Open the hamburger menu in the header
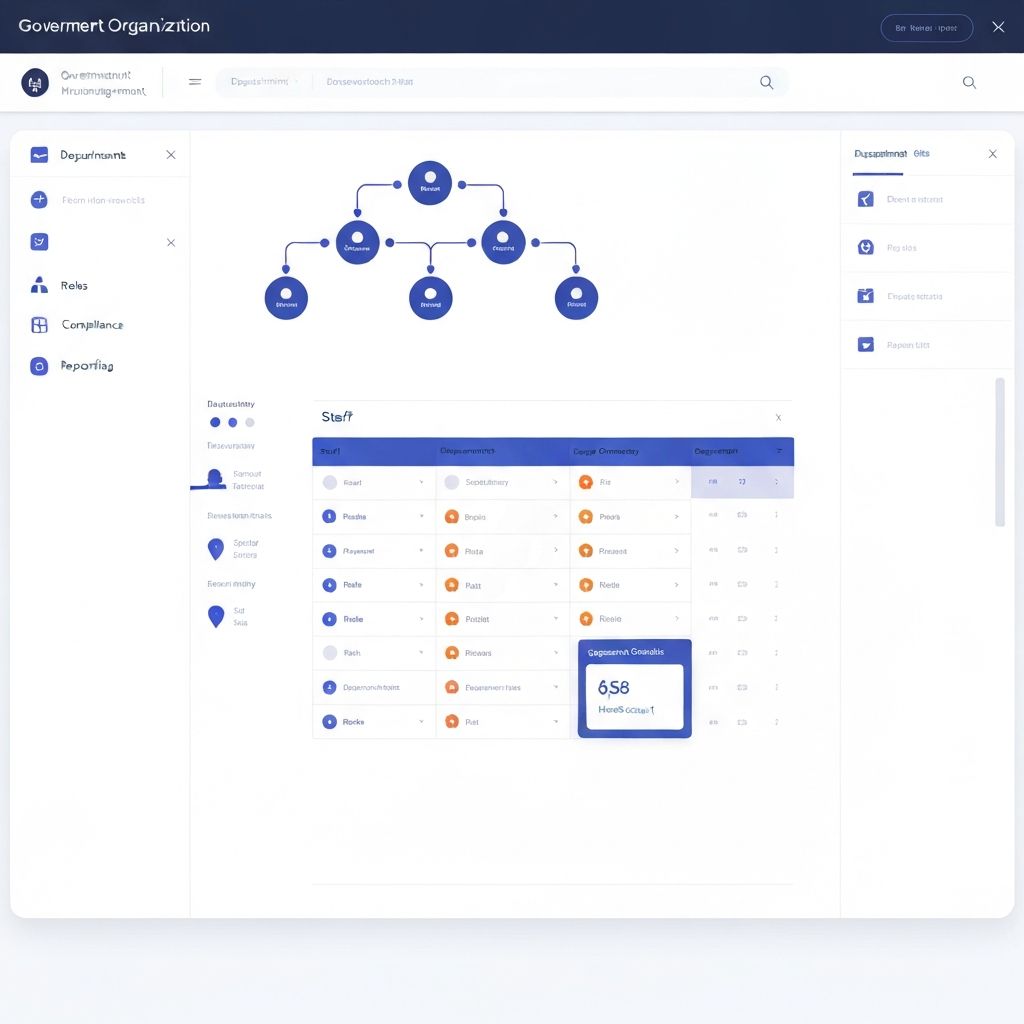The width and height of the screenshot is (1024, 1024). tap(195, 82)
